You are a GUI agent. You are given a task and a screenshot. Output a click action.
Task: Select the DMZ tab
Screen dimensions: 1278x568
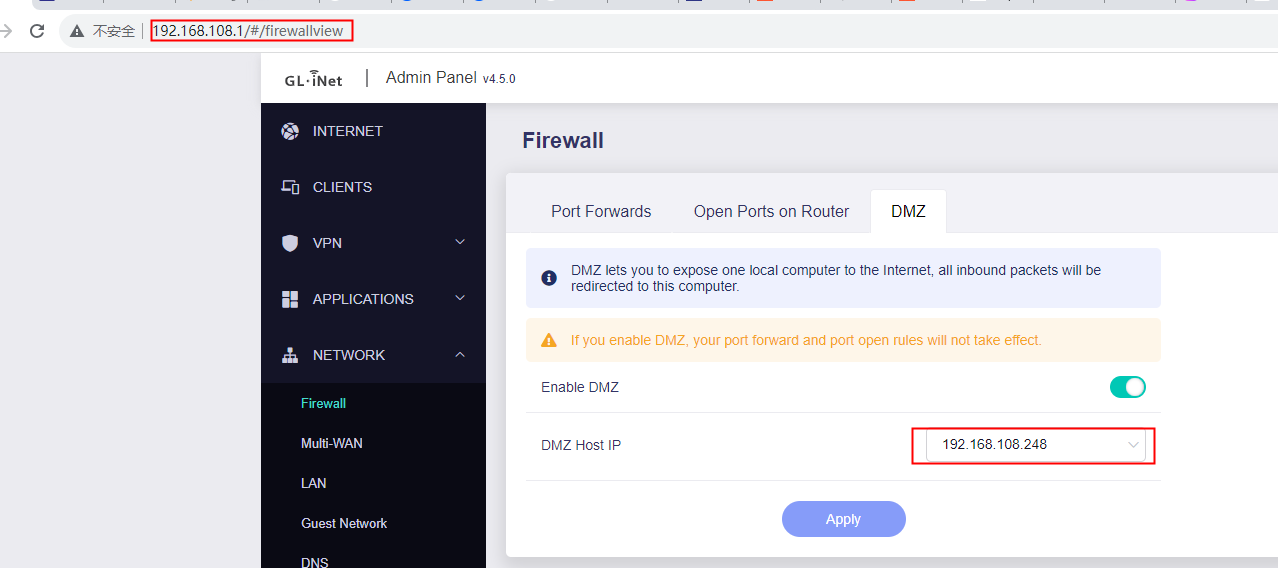pos(908,211)
